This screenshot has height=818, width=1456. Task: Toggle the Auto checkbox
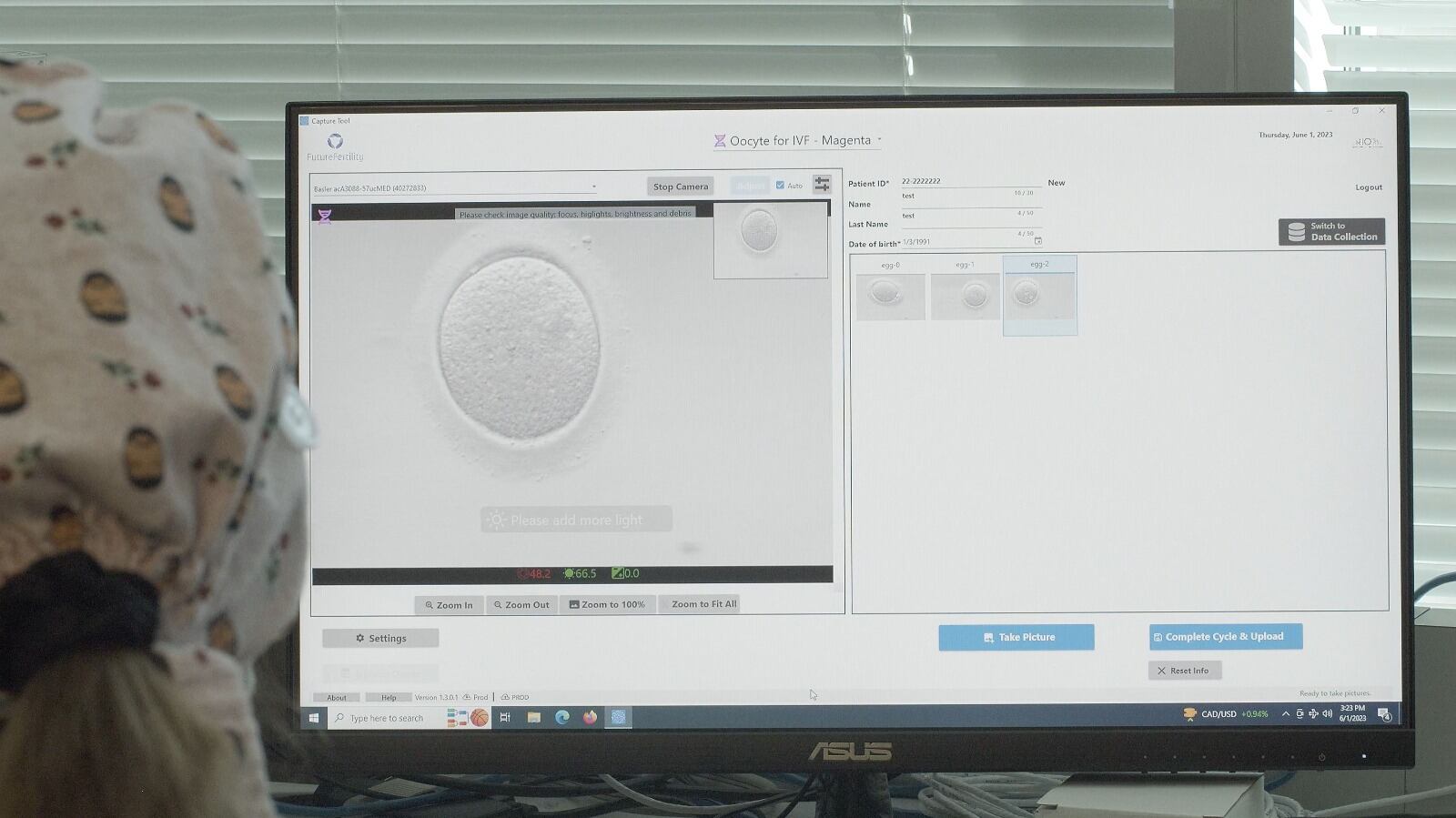(x=780, y=186)
